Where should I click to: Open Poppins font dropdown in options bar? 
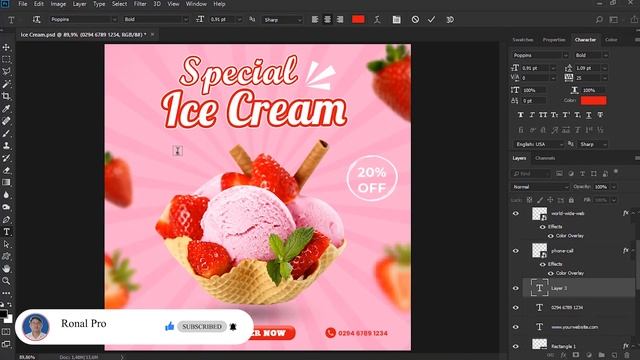click(x=114, y=20)
